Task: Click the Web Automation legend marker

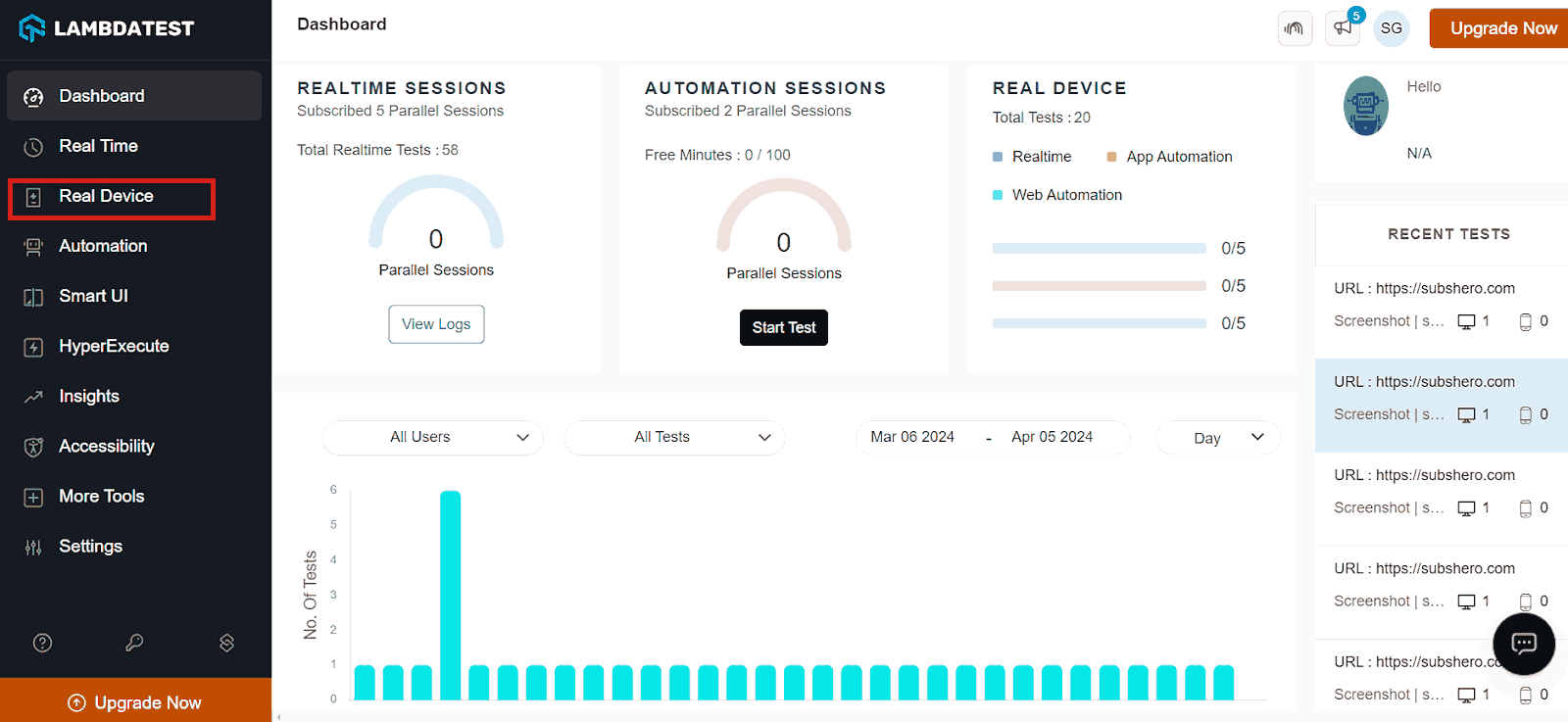Action: pyautogui.click(x=998, y=195)
